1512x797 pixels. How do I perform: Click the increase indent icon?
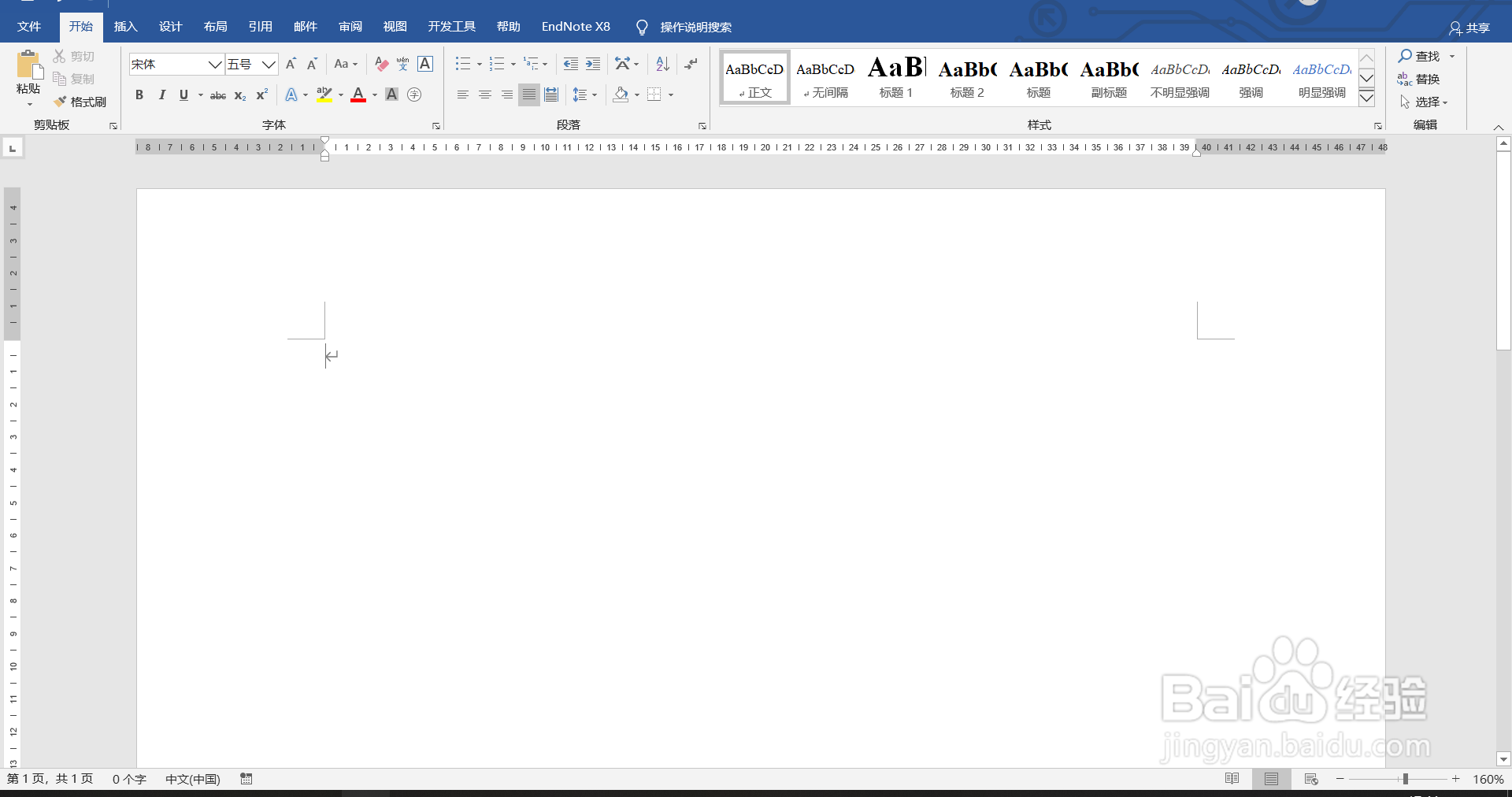[593, 64]
